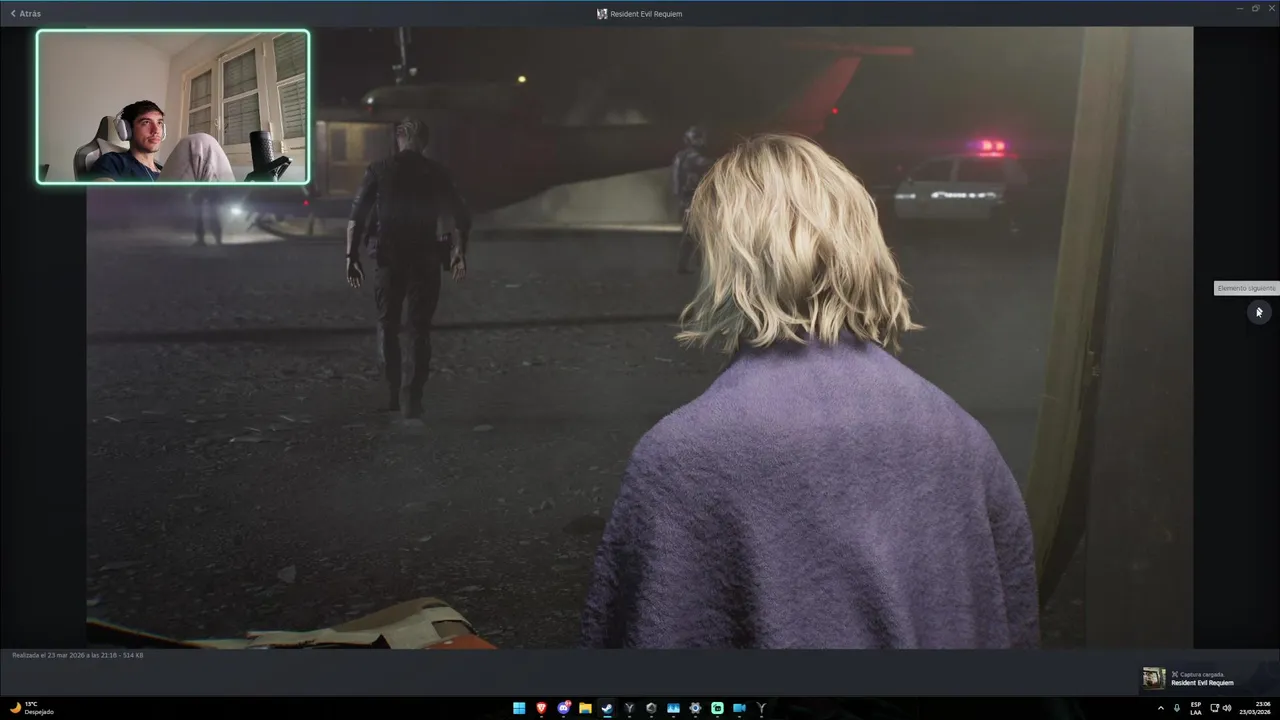The image size is (1280, 720).
Task: Click the 'Realizada el 23 mar 2026' caption
Action: [x=77, y=655]
